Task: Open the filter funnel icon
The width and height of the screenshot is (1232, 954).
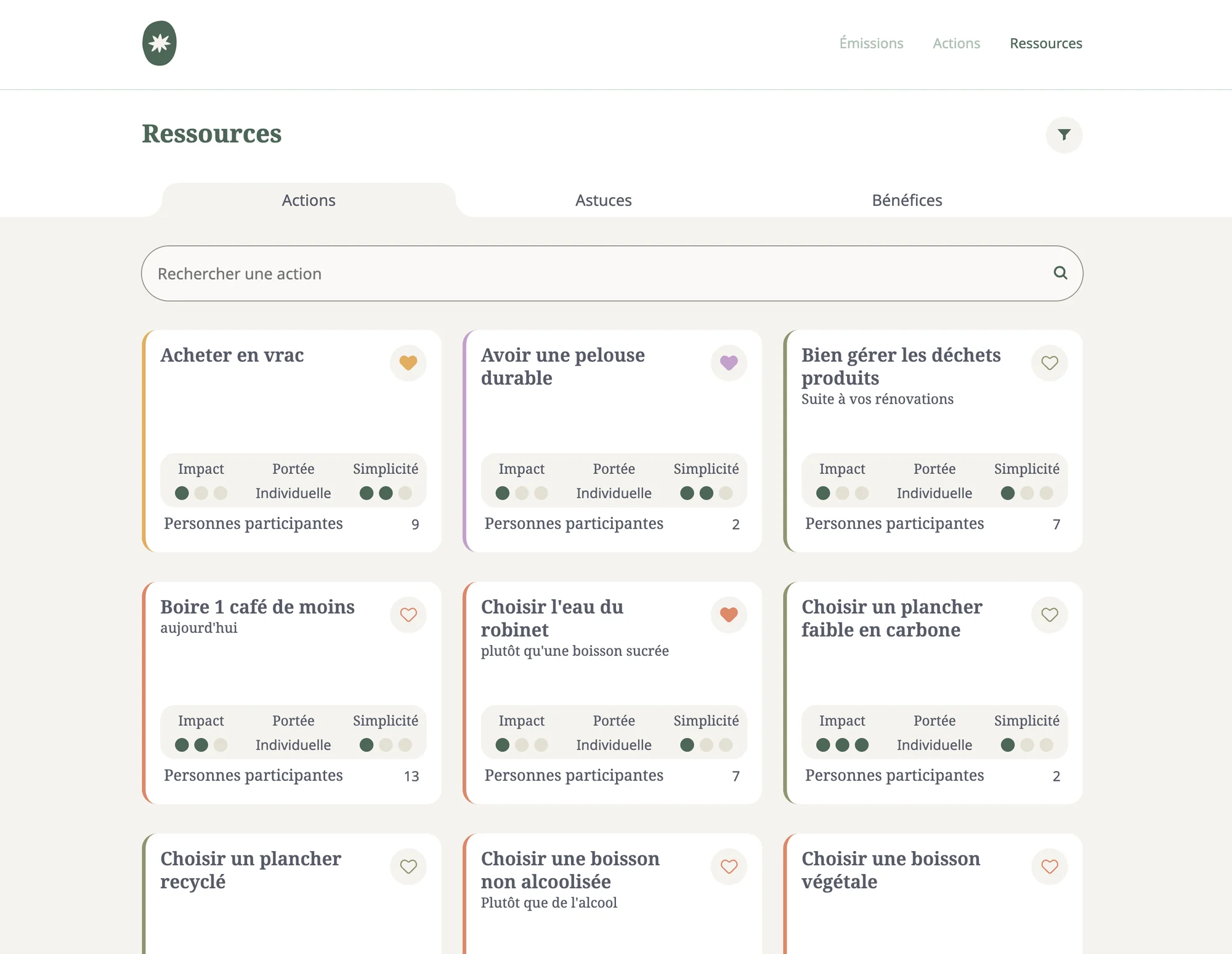Action: pos(1064,135)
